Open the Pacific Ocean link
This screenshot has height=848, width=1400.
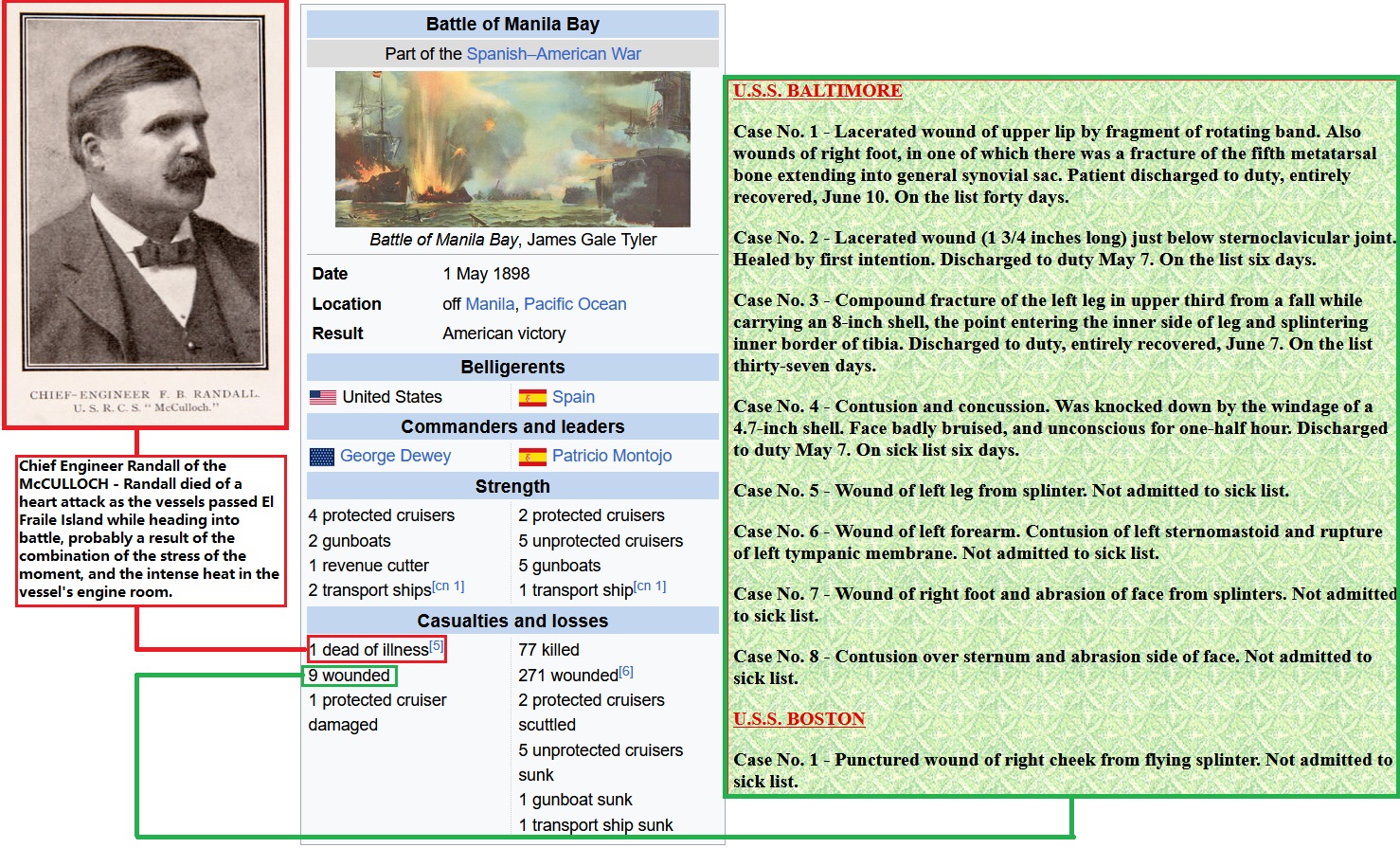pos(575,304)
